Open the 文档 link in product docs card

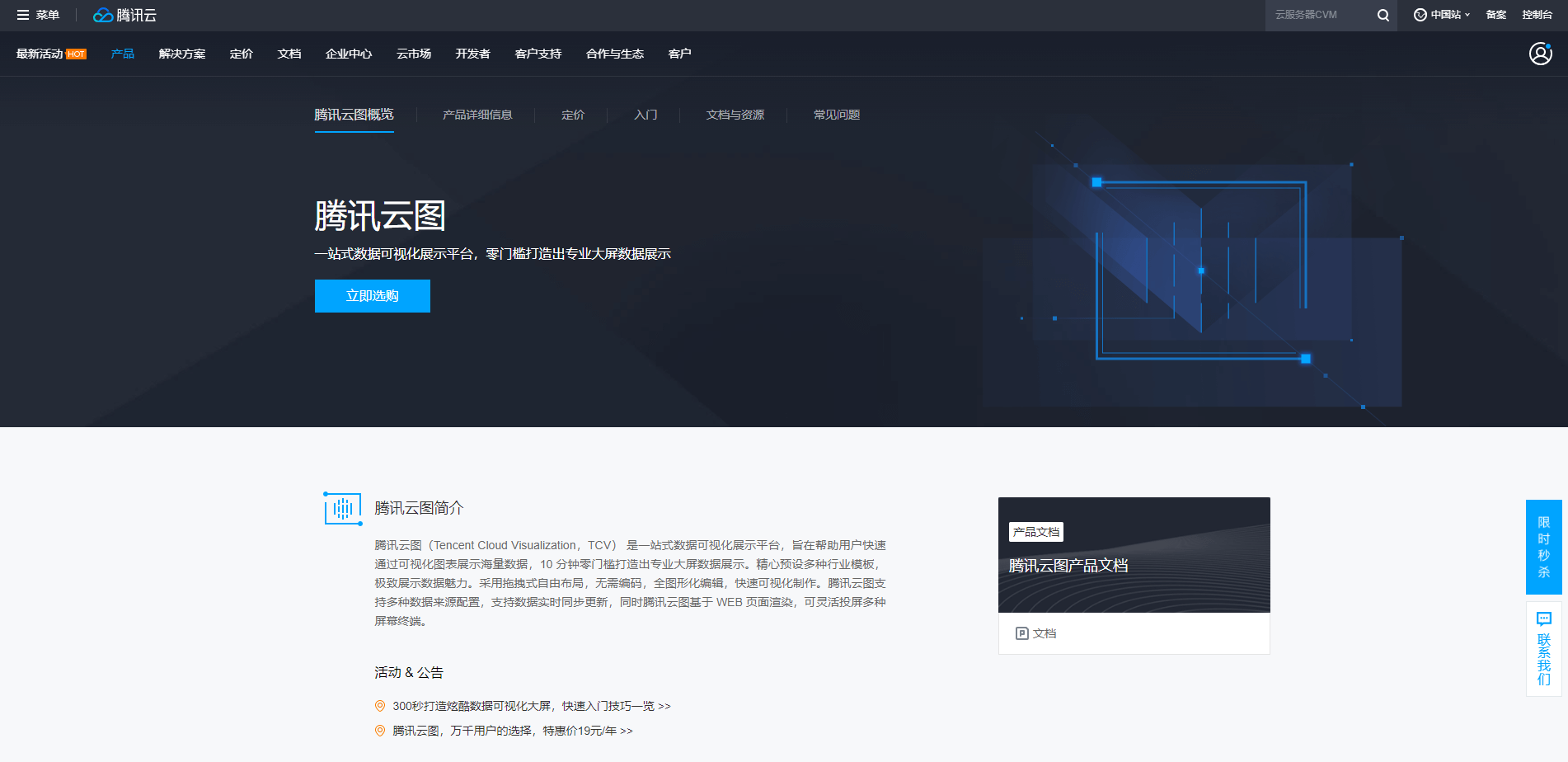1045,633
